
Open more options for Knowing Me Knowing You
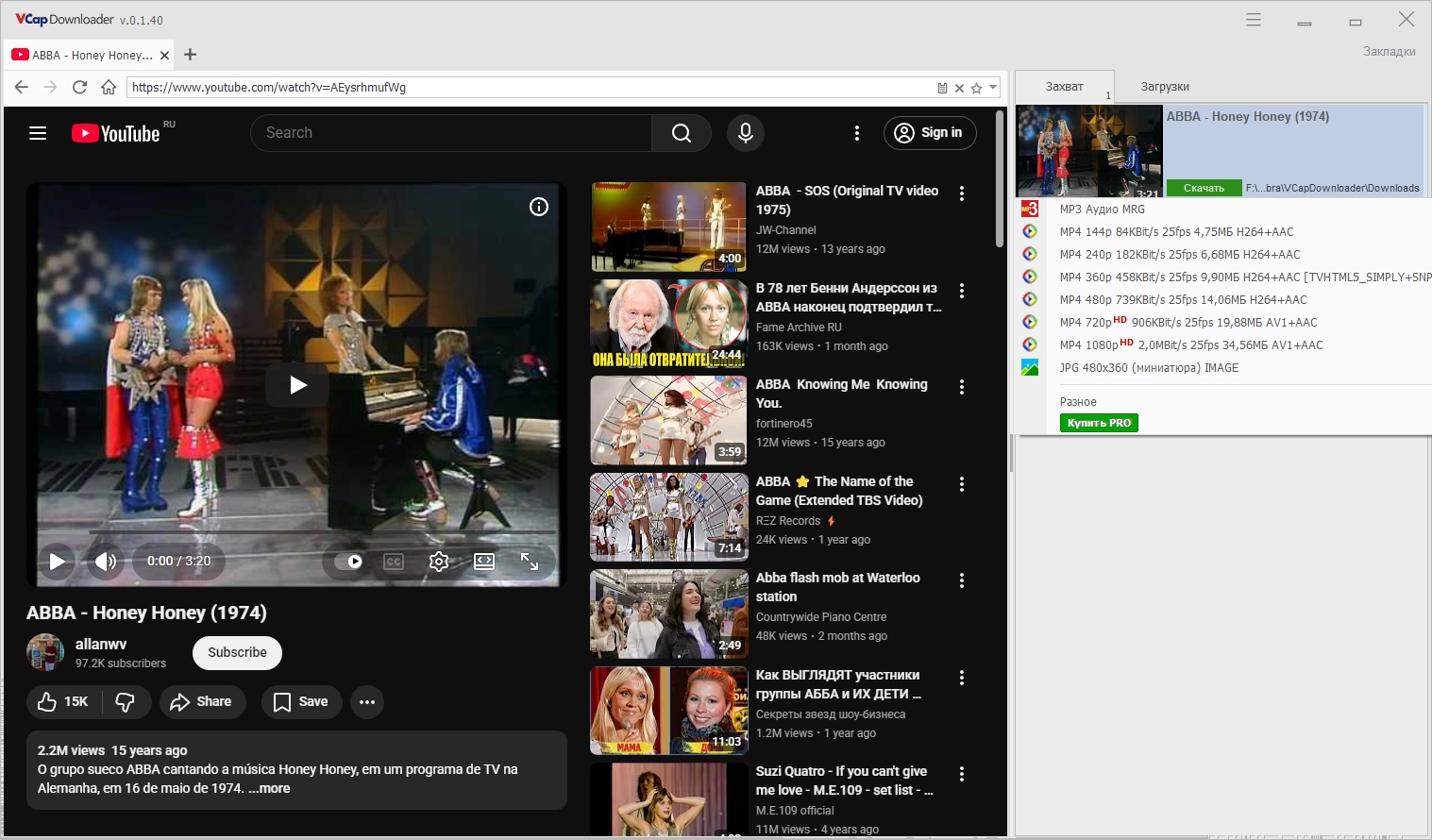click(962, 387)
